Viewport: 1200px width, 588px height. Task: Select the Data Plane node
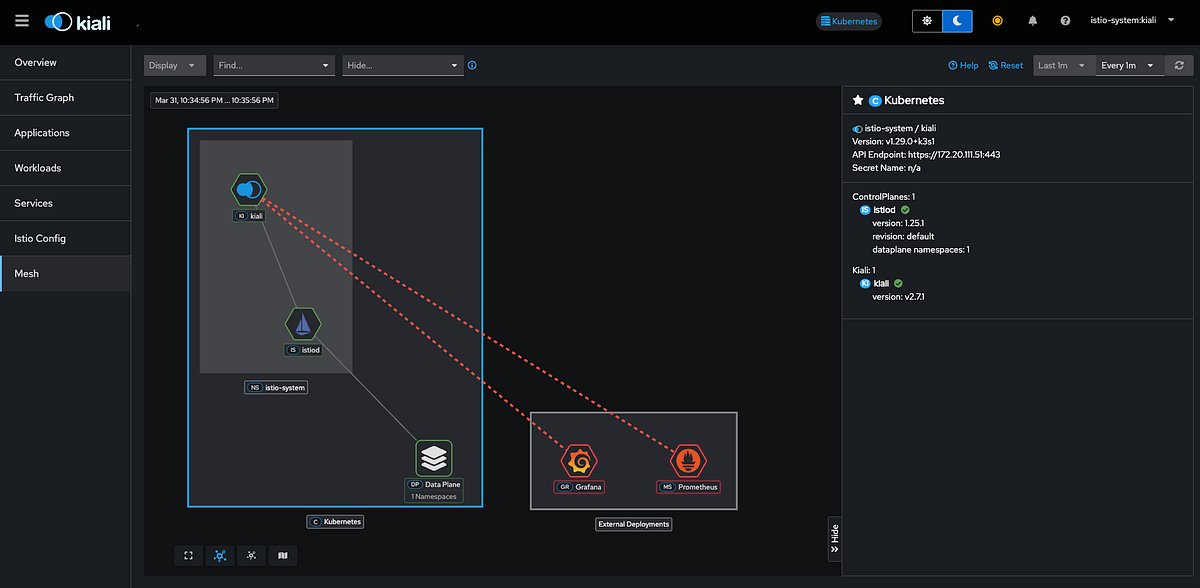point(433,458)
